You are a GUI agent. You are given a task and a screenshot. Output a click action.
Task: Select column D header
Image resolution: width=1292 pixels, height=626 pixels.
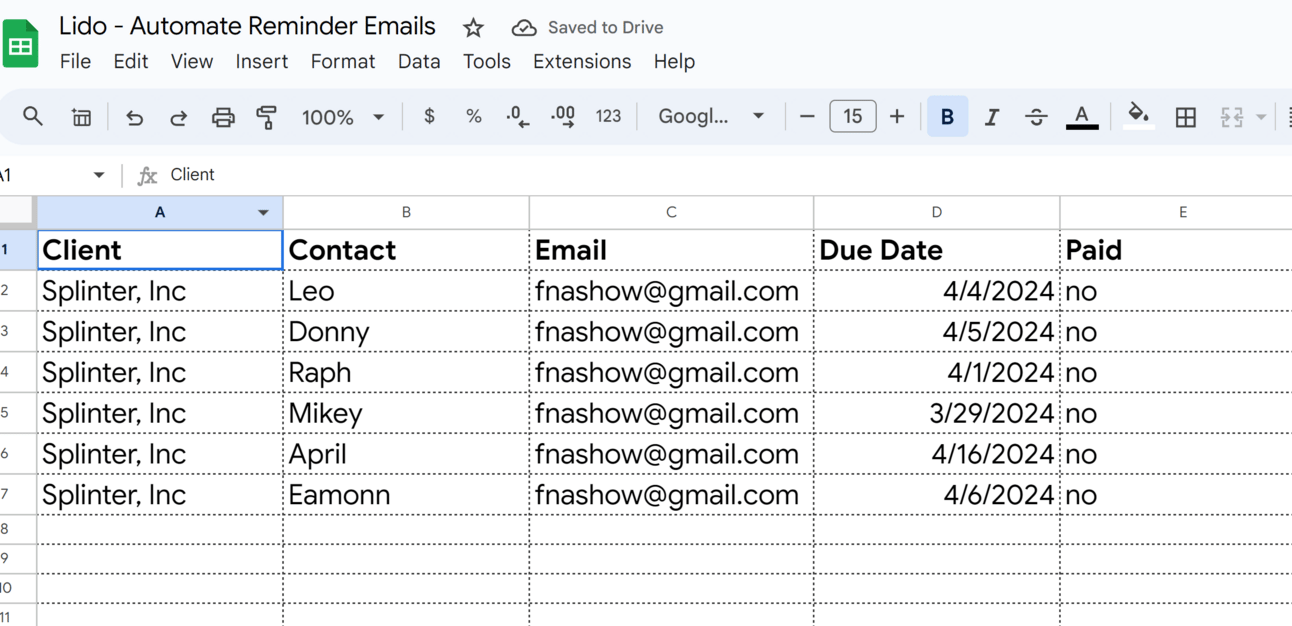point(936,212)
